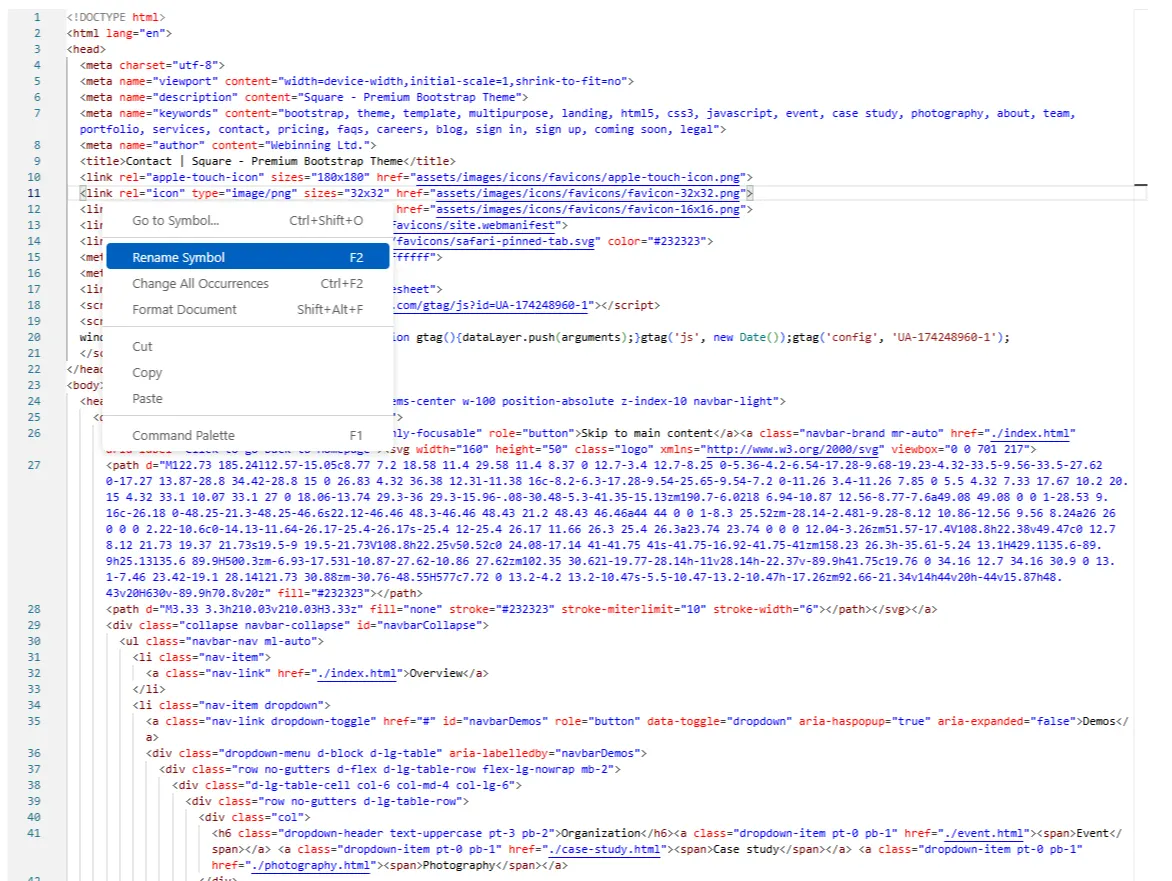The width and height of the screenshot is (1172, 881).
Task: Click "Skip to main content" text
Action: [x=647, y=433]
